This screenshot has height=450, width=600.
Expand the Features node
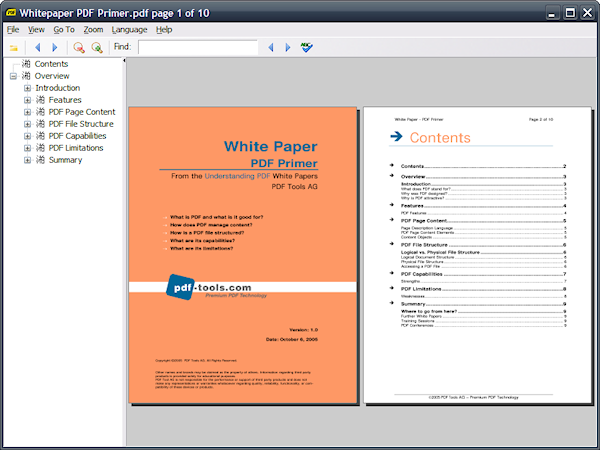[27, 100]
